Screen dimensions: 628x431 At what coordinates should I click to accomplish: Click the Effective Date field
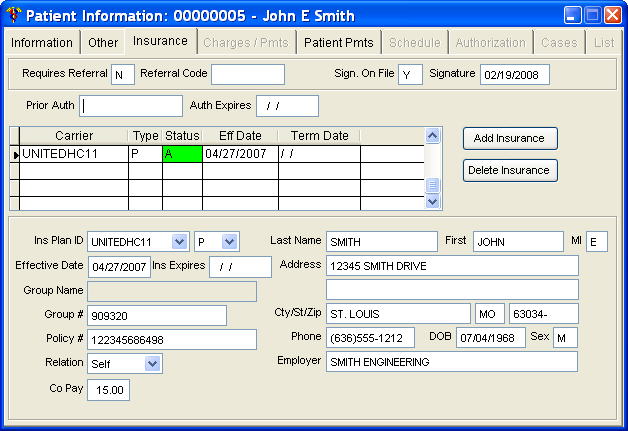tap(119, 267)
